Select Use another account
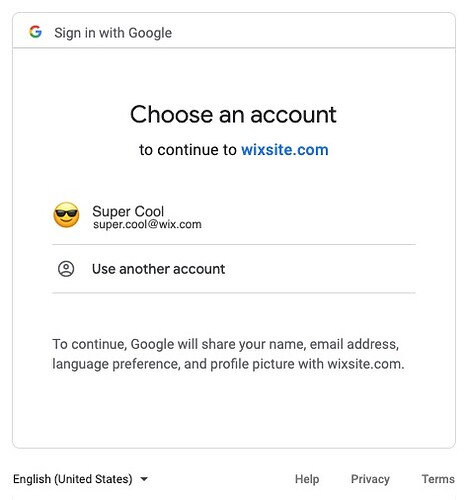The width and height of the screenshot is (467, 500). (234, 269)
